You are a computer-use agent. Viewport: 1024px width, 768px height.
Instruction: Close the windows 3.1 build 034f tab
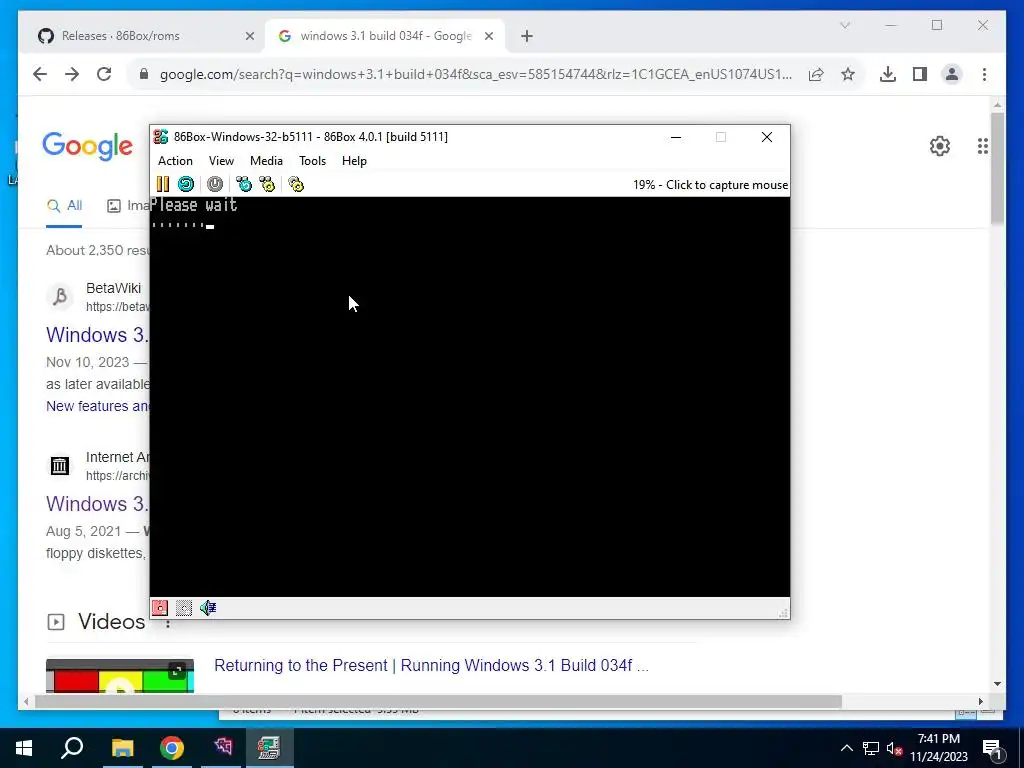click(x=488, y=36)
